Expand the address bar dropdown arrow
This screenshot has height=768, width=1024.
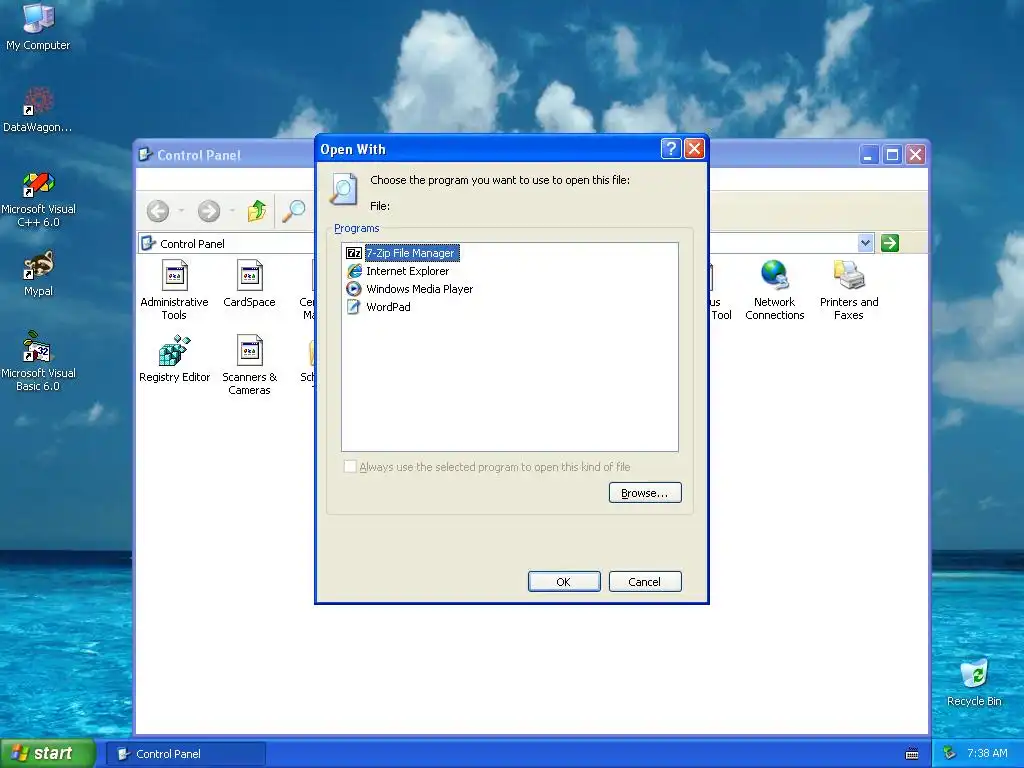click(x=865, y=243)
